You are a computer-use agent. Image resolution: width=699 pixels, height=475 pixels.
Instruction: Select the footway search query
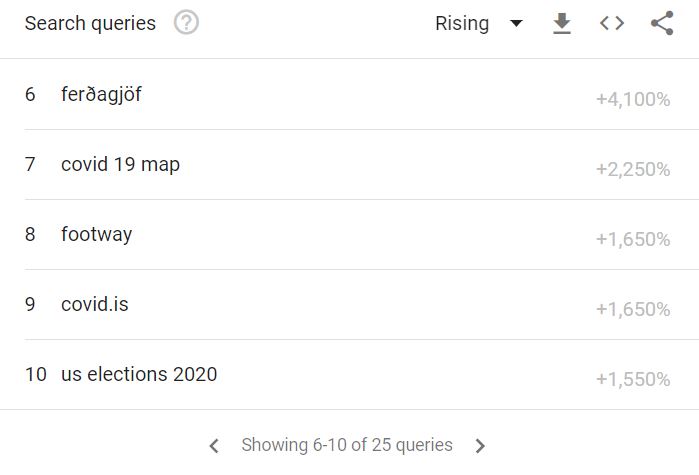click(96, 234)
